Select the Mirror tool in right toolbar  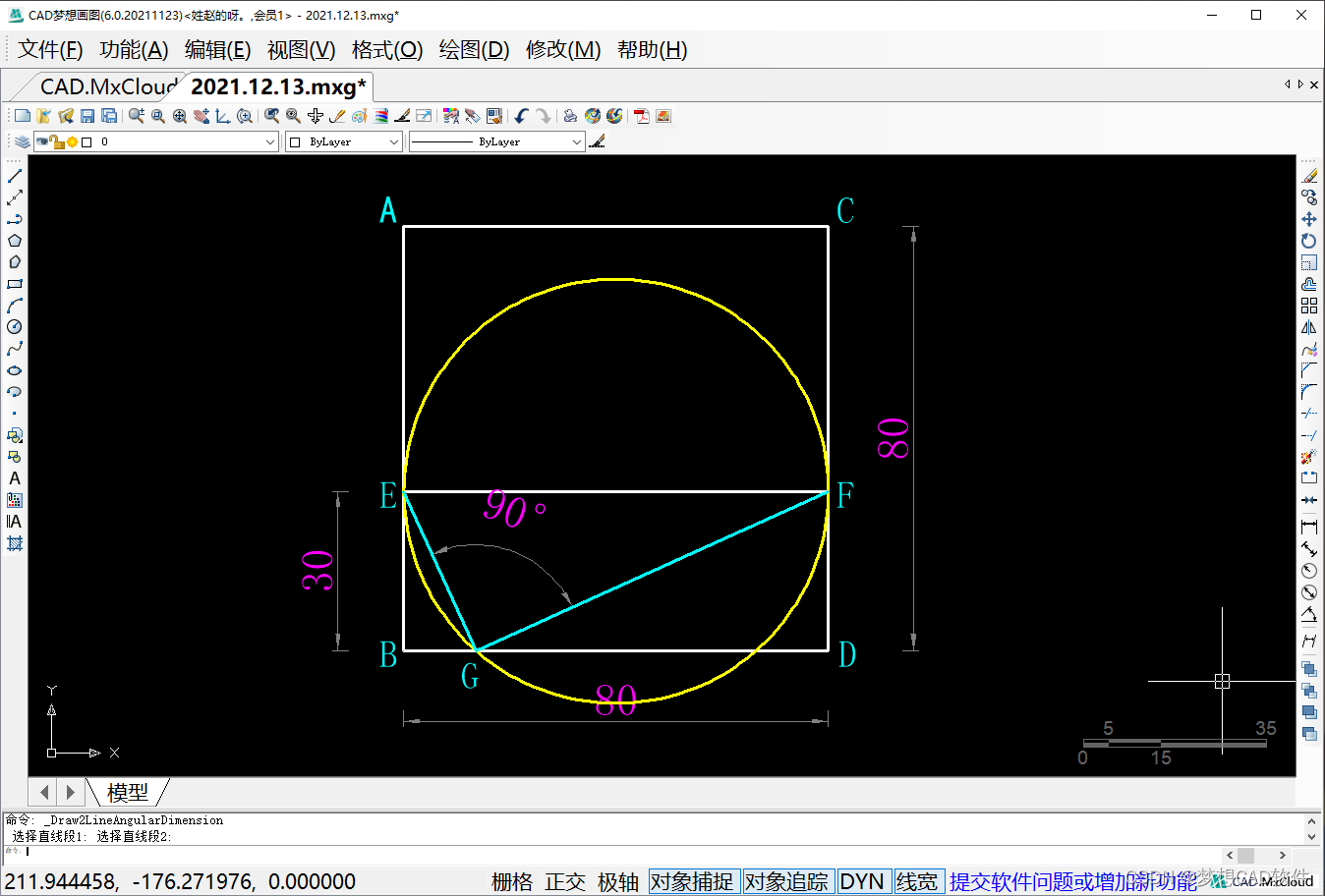click(1309, 327)
